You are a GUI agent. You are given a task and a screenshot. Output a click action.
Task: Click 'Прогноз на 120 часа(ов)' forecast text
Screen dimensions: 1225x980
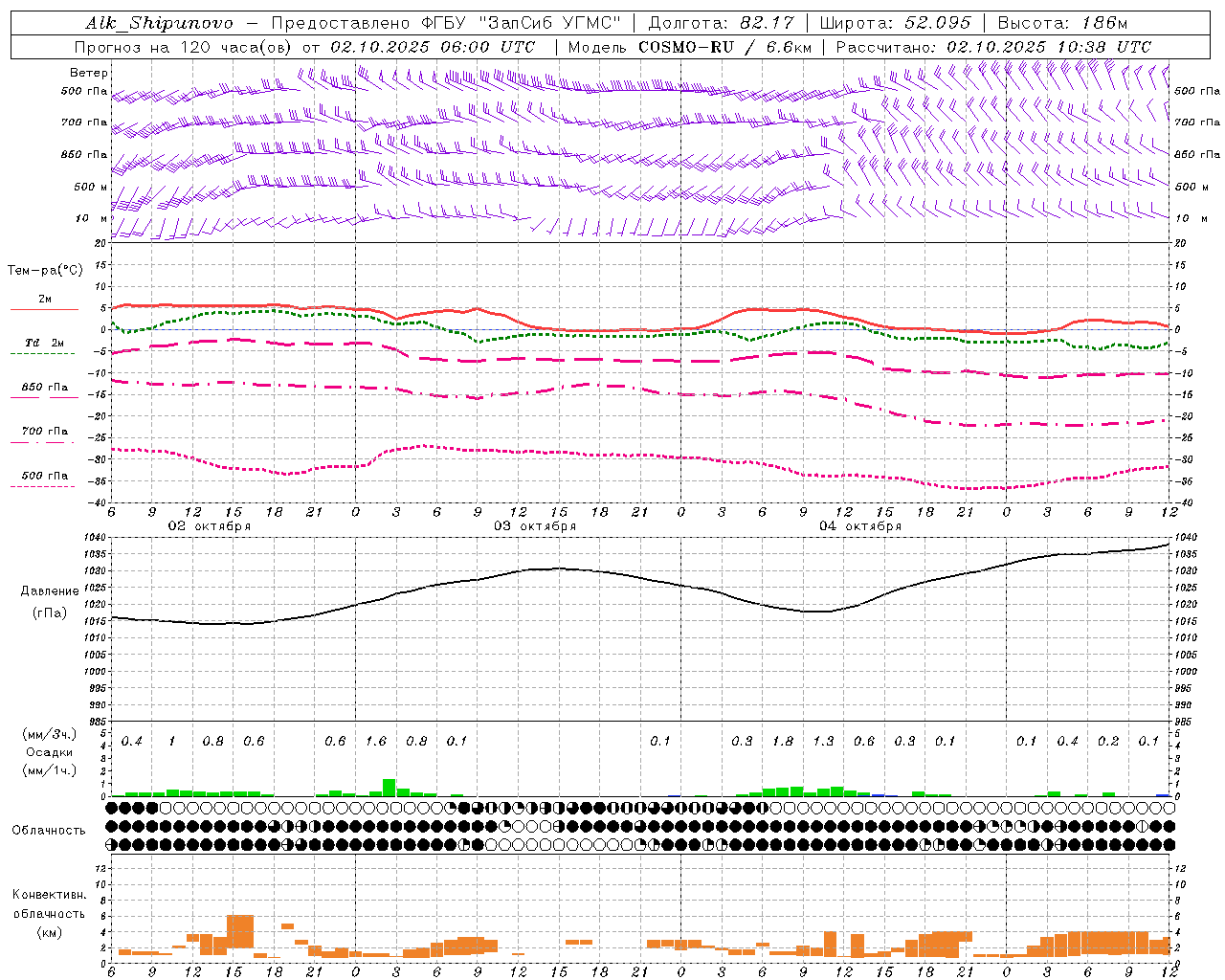coord(184,47)
